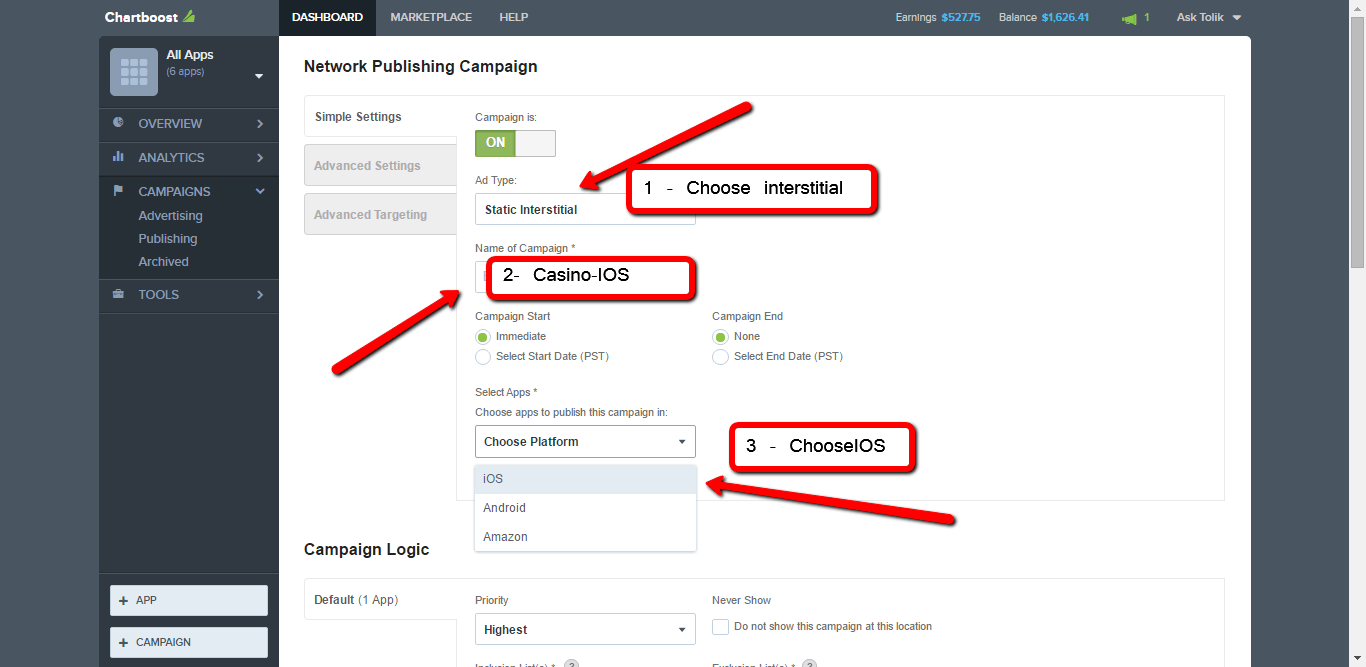Viewport: 1366px width, 667px height.
Task: Click the "Never Show" label
Action: 742,601
